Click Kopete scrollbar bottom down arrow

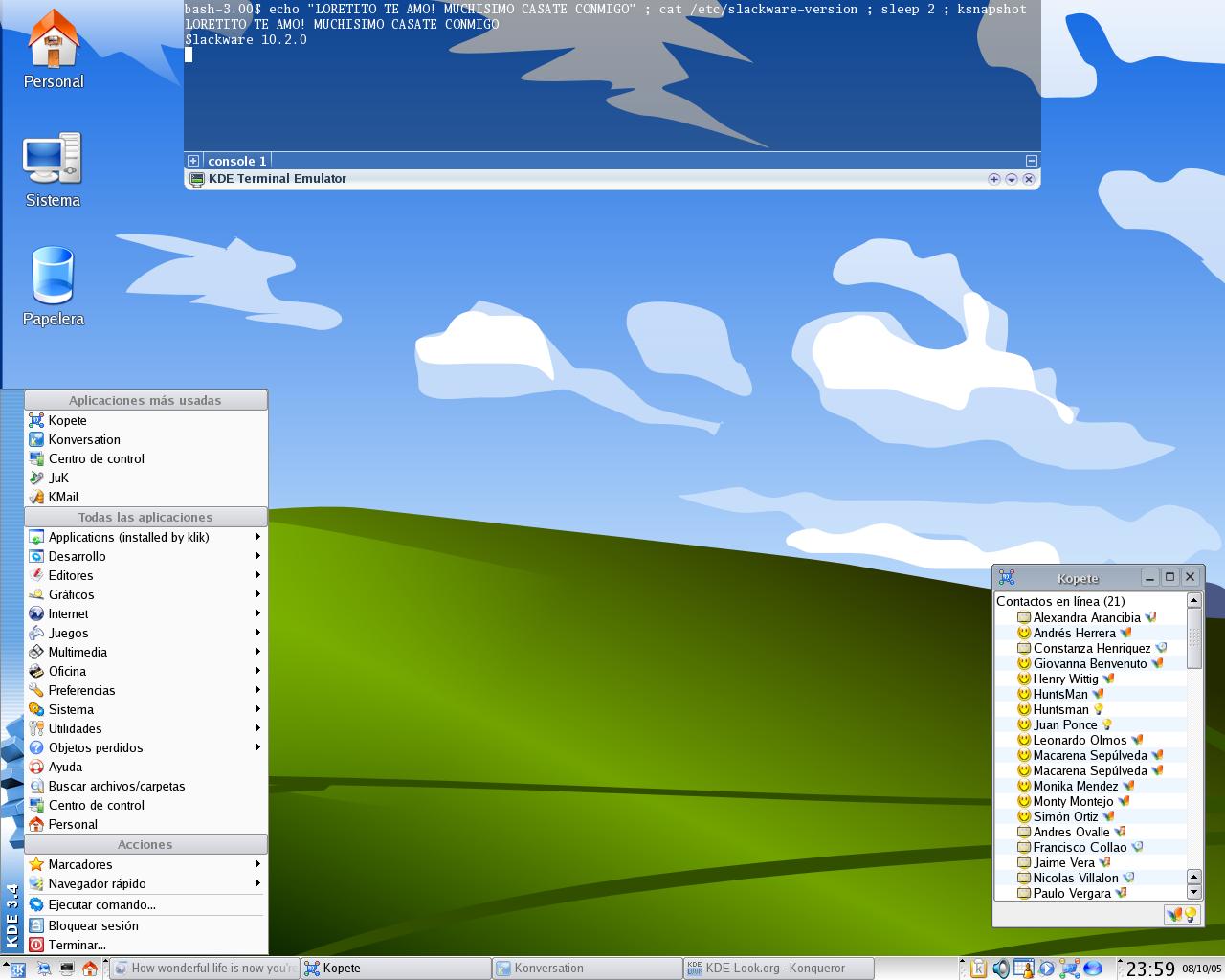(x=1193, y=892)
